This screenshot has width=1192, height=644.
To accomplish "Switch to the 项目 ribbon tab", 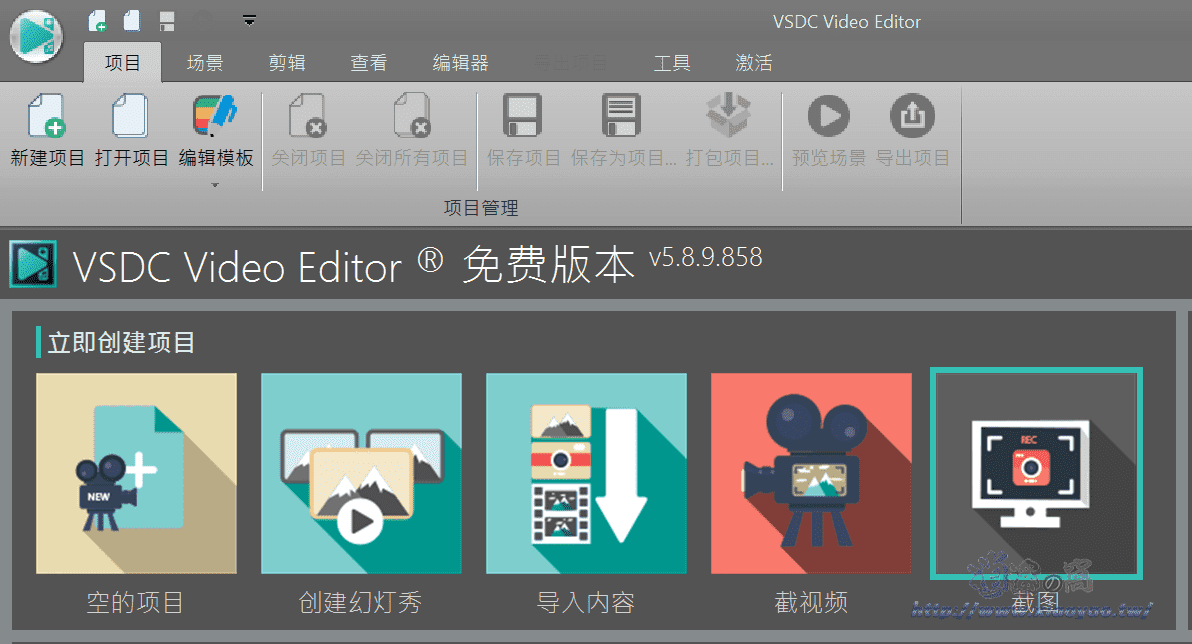I will [x=122, y=62].
